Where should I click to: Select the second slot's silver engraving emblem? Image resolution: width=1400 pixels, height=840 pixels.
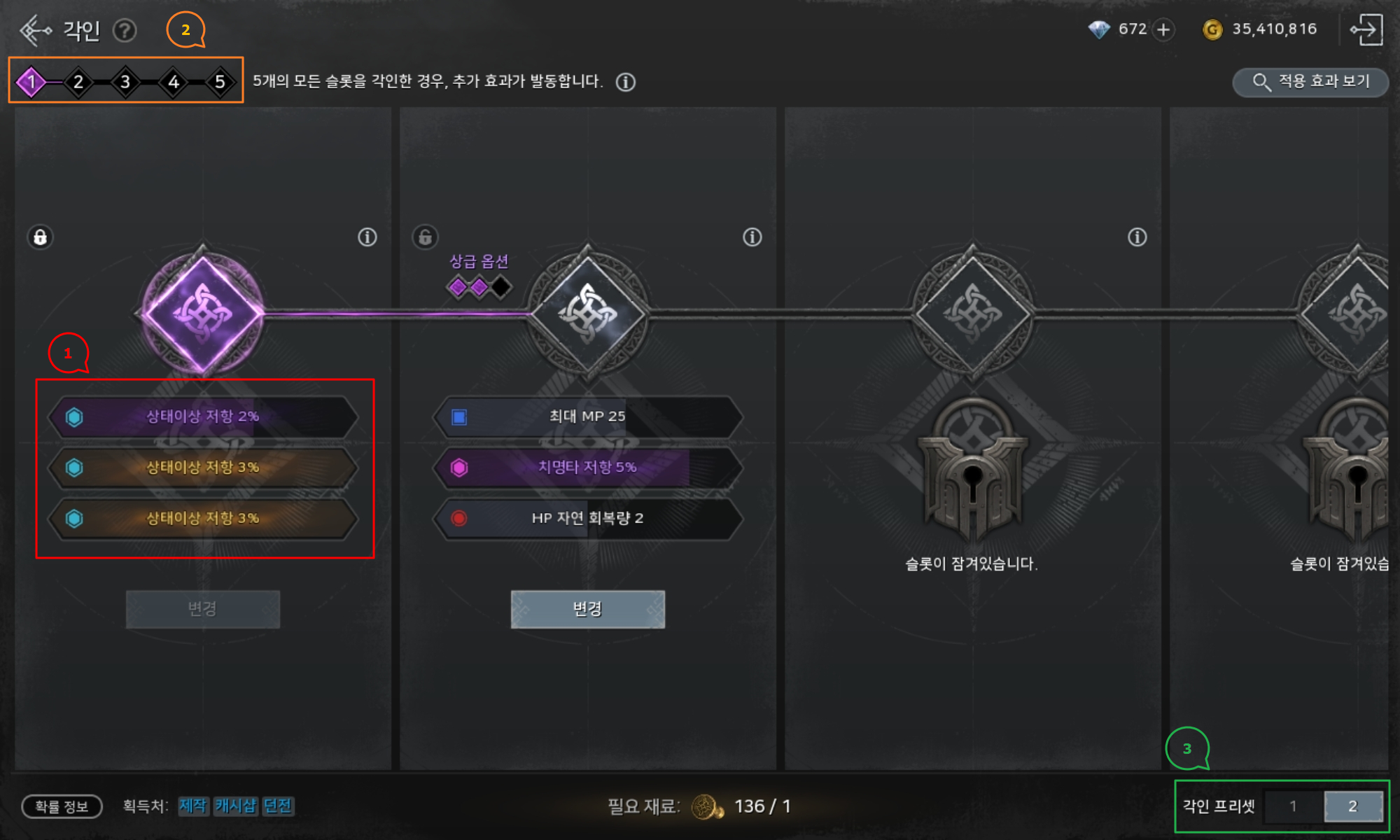click(587, 313)
